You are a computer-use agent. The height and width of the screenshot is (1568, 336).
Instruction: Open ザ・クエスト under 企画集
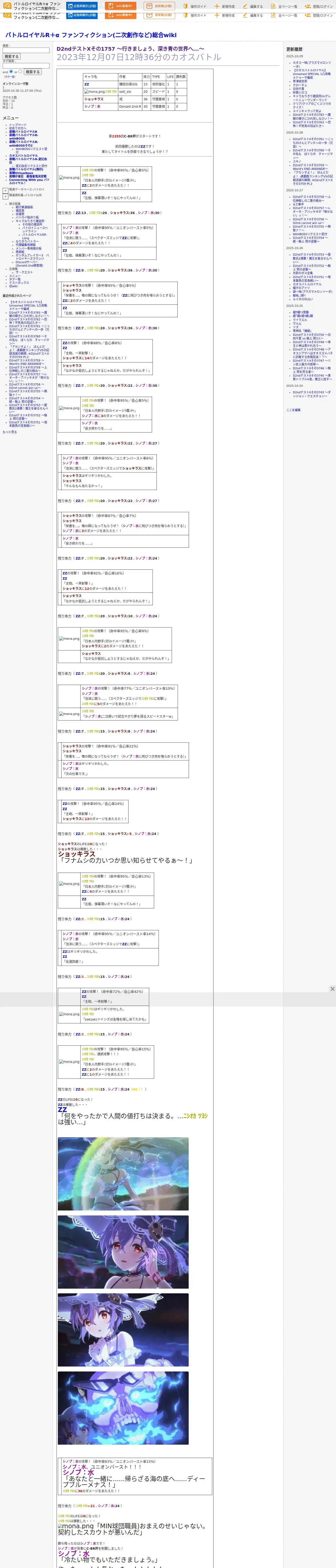24,272
